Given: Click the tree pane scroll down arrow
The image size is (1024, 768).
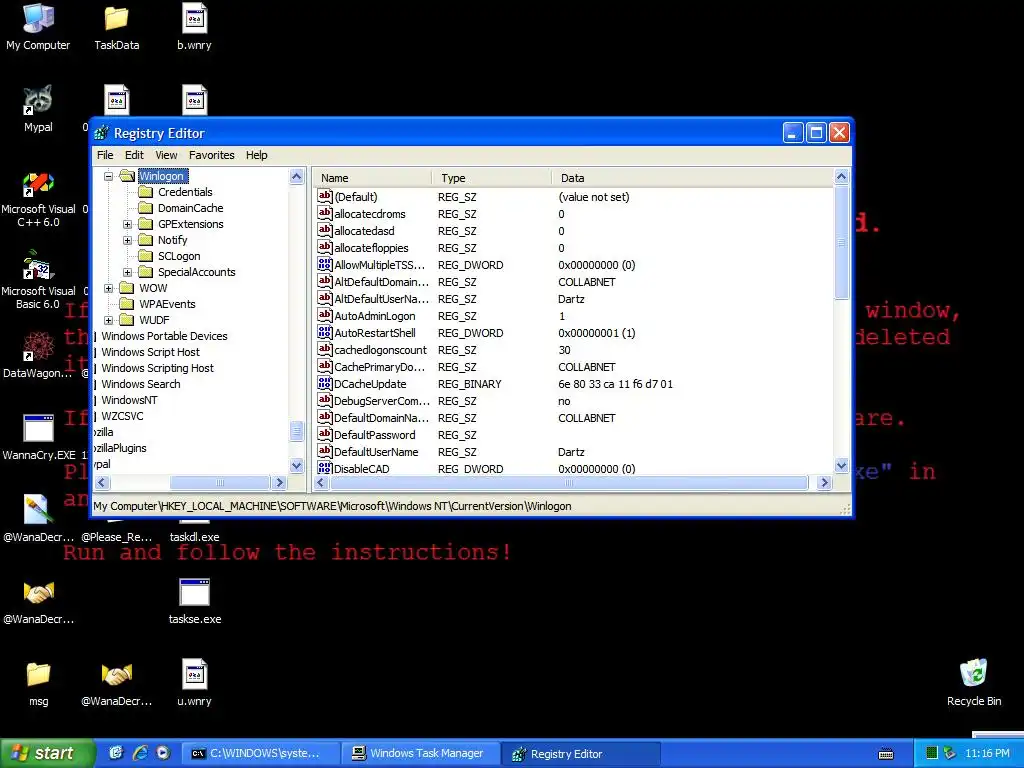Looking at the screenshot, I should point(296,466).
